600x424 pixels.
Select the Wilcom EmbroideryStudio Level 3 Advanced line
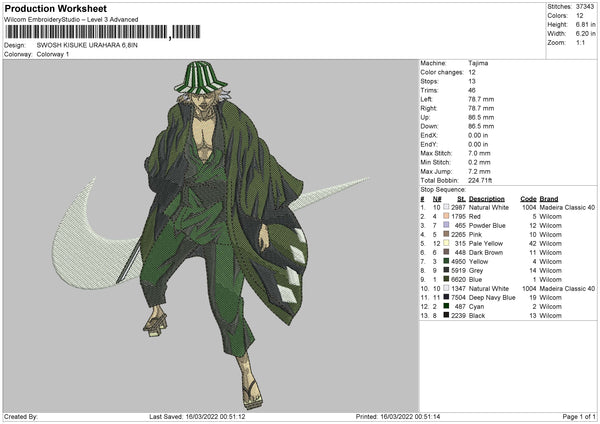click(x=71, y=20)
